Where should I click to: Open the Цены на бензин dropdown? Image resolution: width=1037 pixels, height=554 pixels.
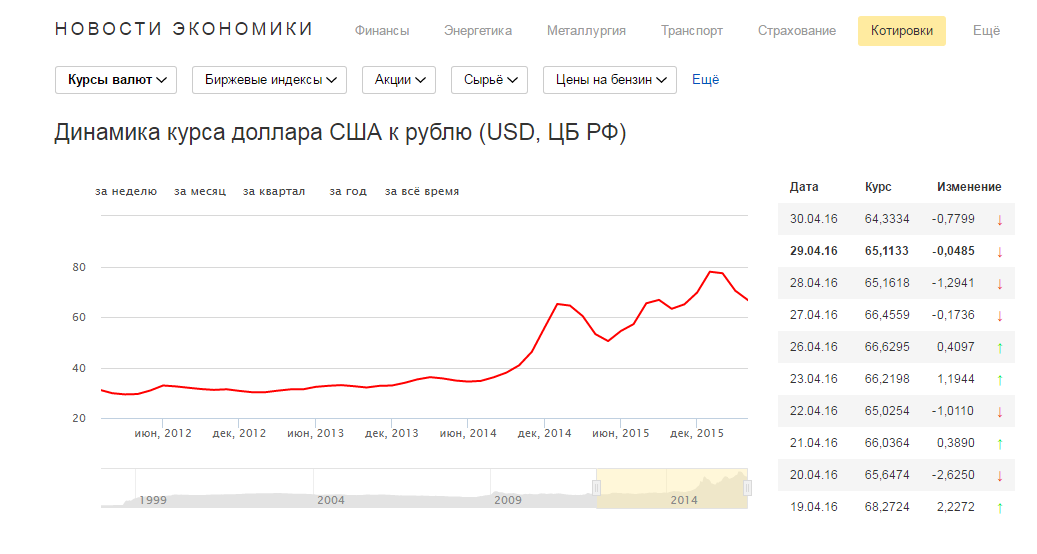point(610,80)
